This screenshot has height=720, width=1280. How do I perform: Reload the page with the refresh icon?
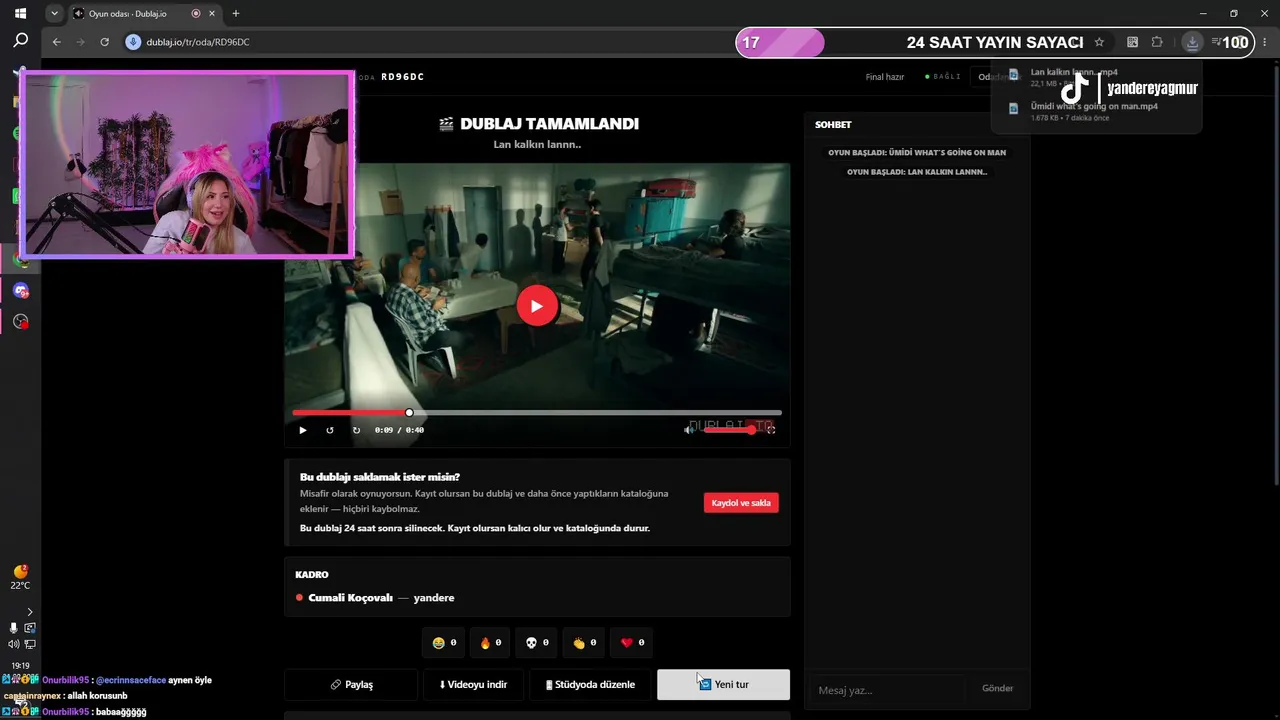click(x=105, y=42)
